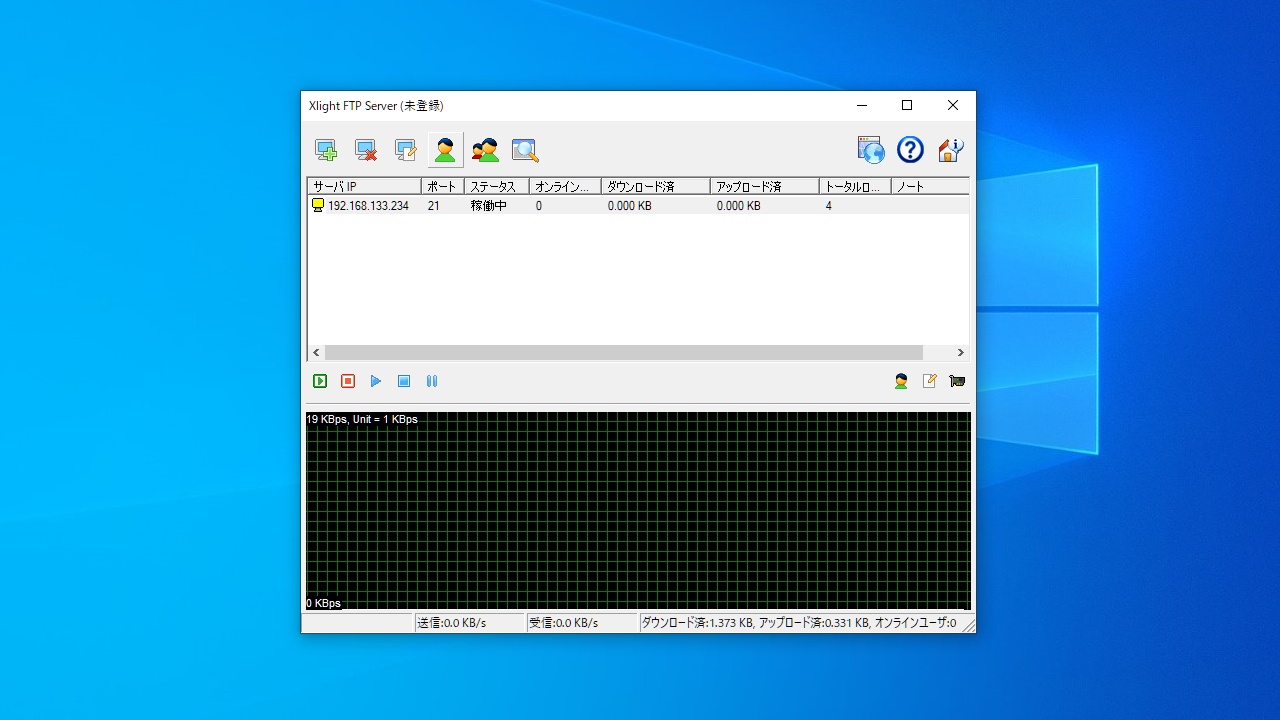Screen dimensions: 1280x720
Task: Click the yellow server icon in the row
Action: (x=318, y=205)
